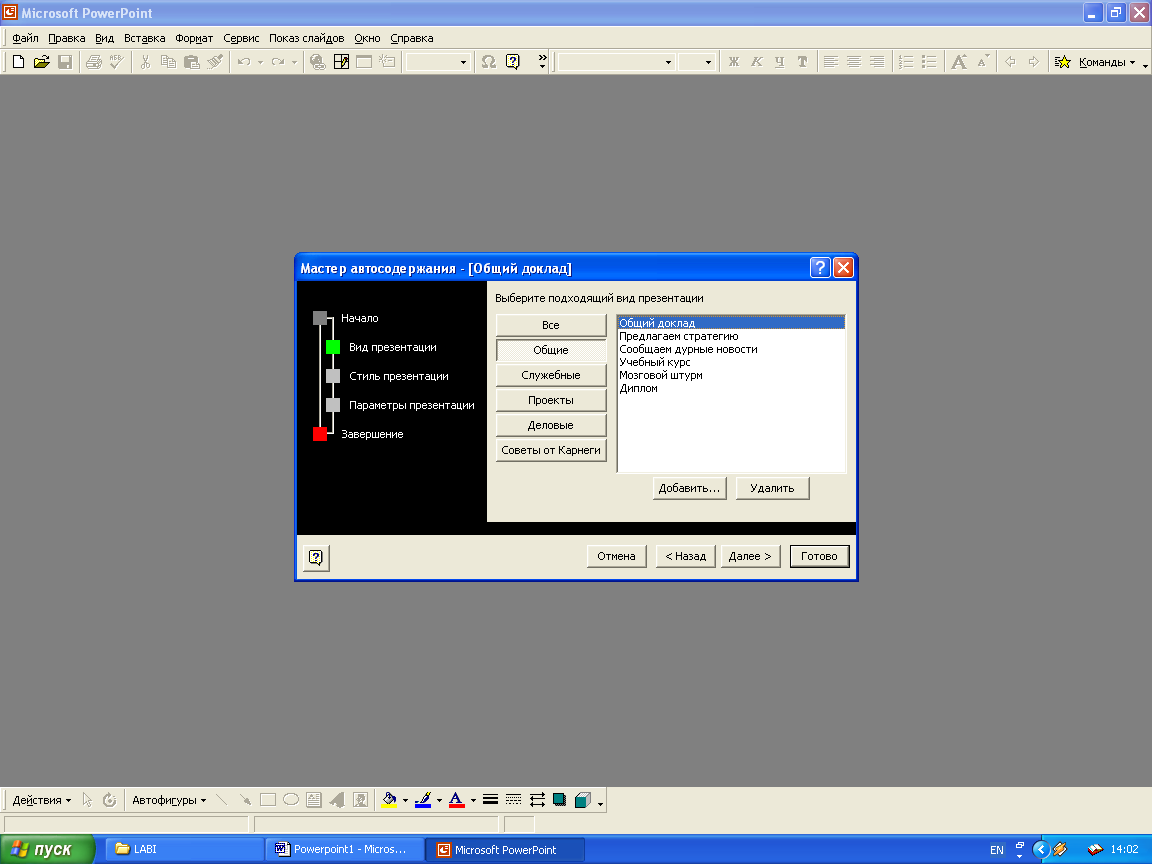Toggle the Все category button
Screen dimensions: 1152x864
(x=551, y=325)
